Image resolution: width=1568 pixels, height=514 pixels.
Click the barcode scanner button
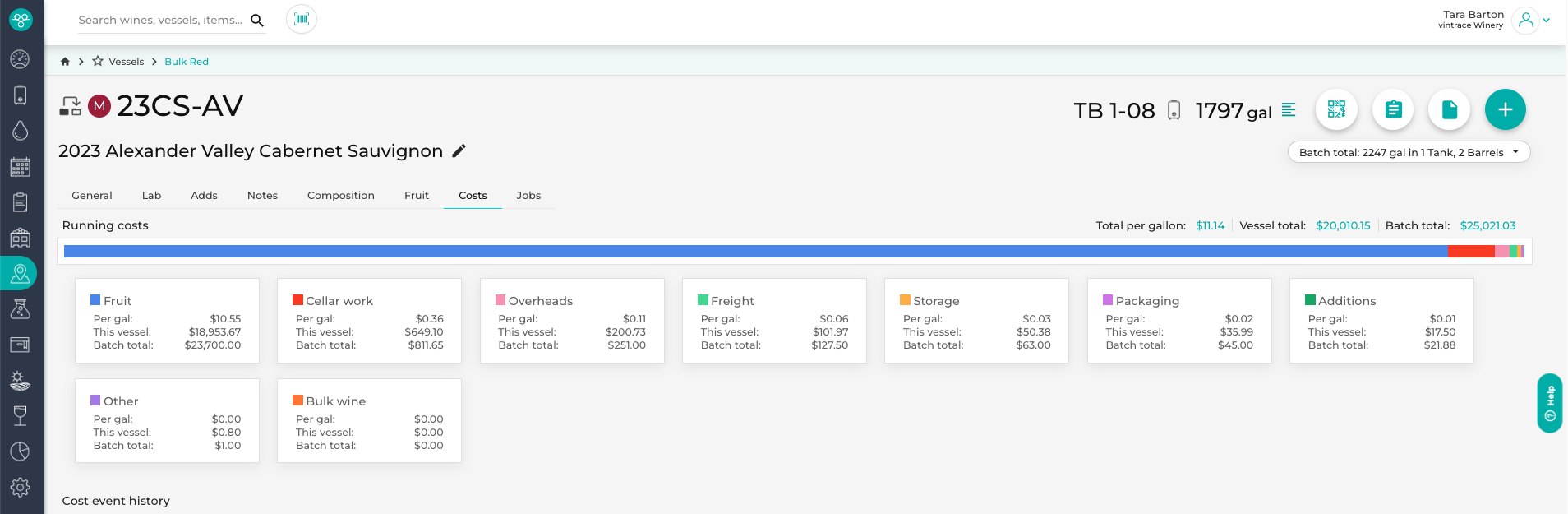point(302,19)
